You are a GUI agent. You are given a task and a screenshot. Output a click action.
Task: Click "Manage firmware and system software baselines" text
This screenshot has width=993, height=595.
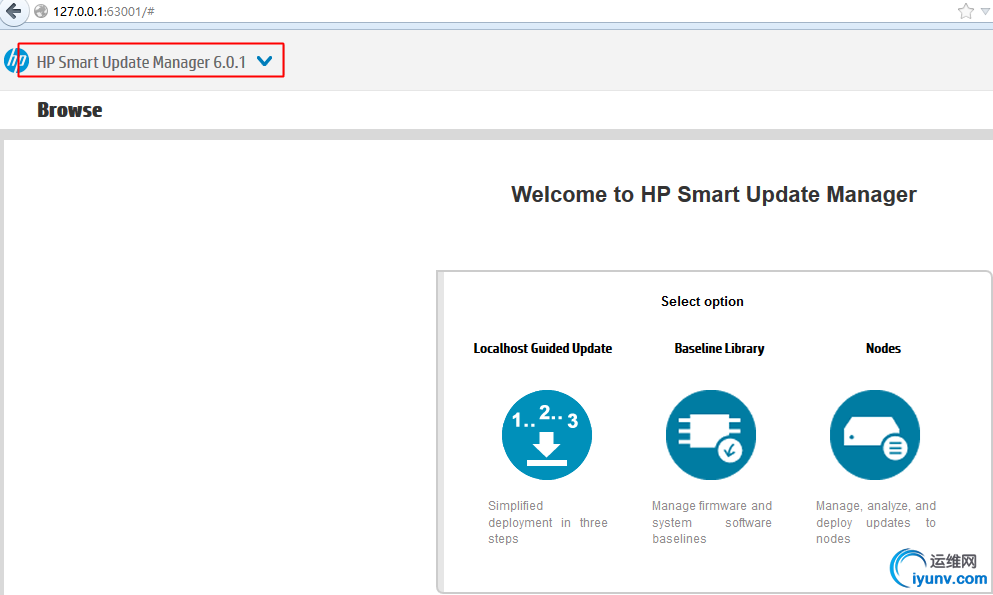(711, 522)
